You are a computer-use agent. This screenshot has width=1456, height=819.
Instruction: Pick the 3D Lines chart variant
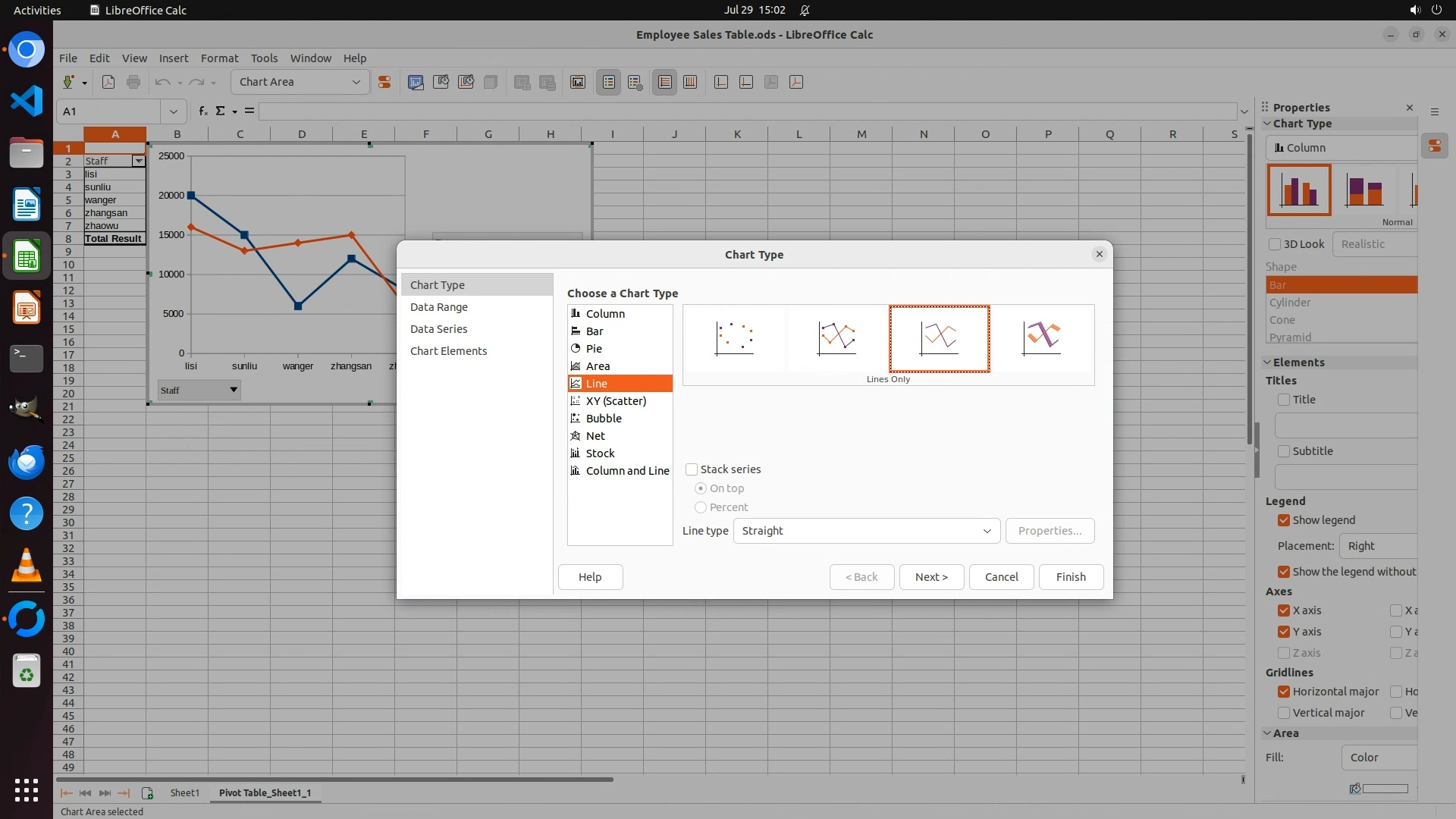1041,338
